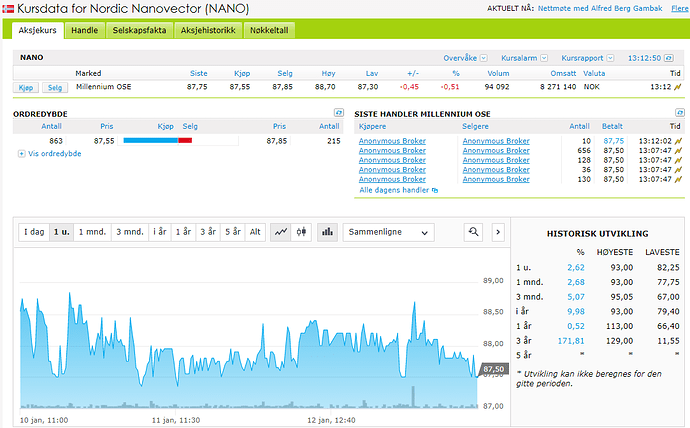Click the red sell portion of depth bar
Image resolution: width=690 pixels, height=428 pixels.
(x=185, y=140)
